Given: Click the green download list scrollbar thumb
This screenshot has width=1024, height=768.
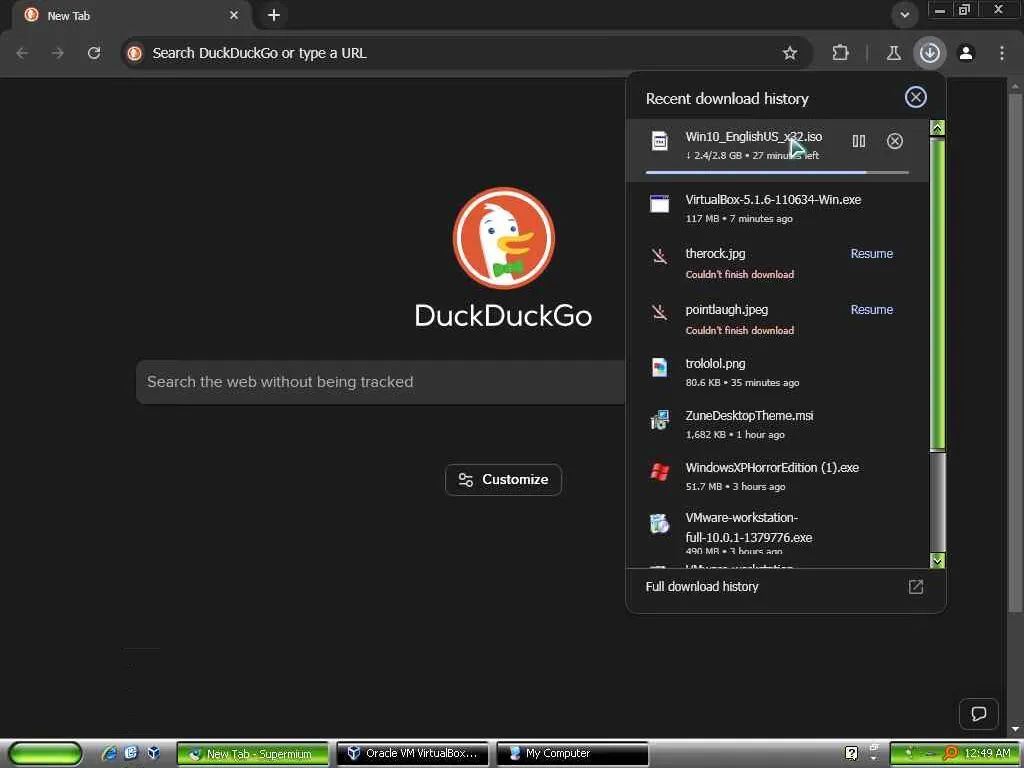Looking at the screenshot, I should click(x=937, y=293).
